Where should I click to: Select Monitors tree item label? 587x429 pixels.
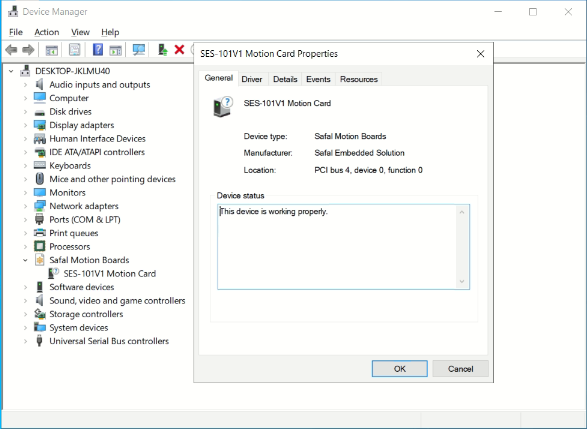[x=67, y=192]
